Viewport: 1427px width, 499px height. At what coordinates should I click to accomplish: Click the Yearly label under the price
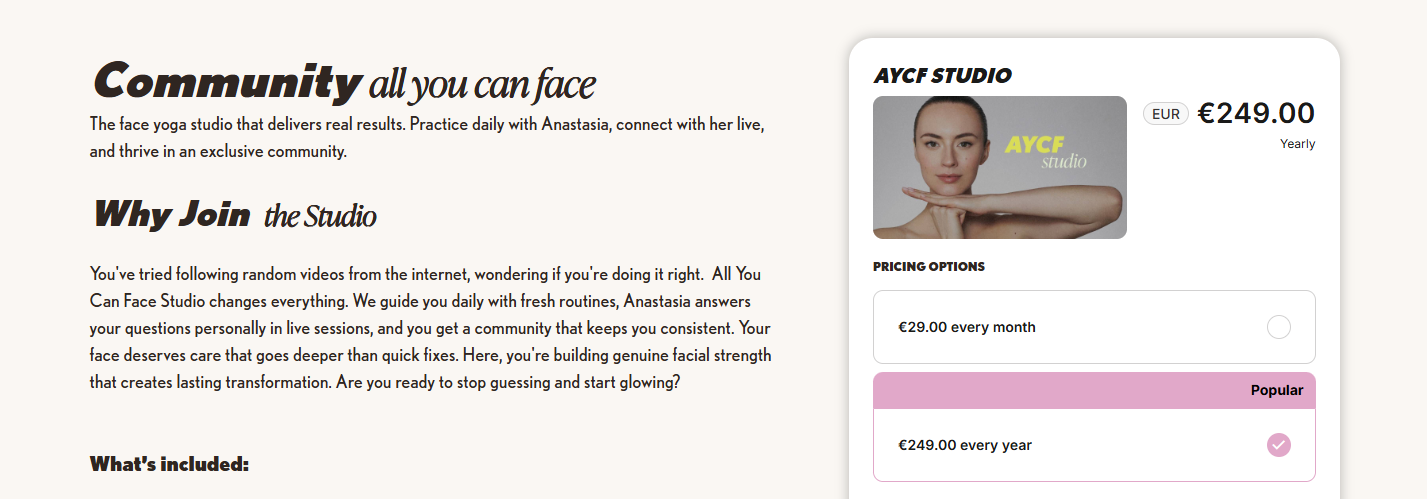pyautogui.click(x=1297, y=144)
